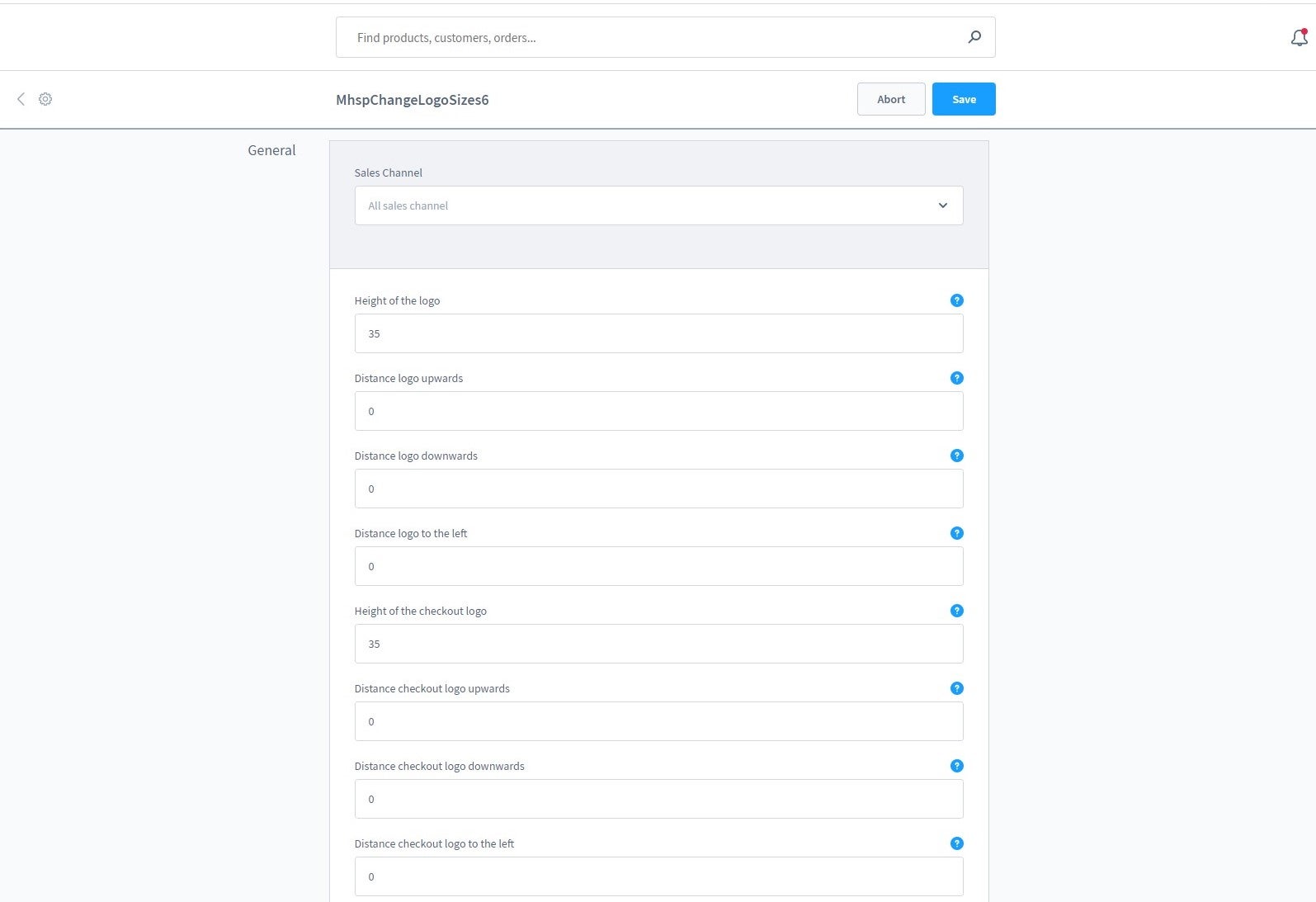
Task: Show help for Height of the checkout logo
Action: pyautogui.click(x=956, y=611)
